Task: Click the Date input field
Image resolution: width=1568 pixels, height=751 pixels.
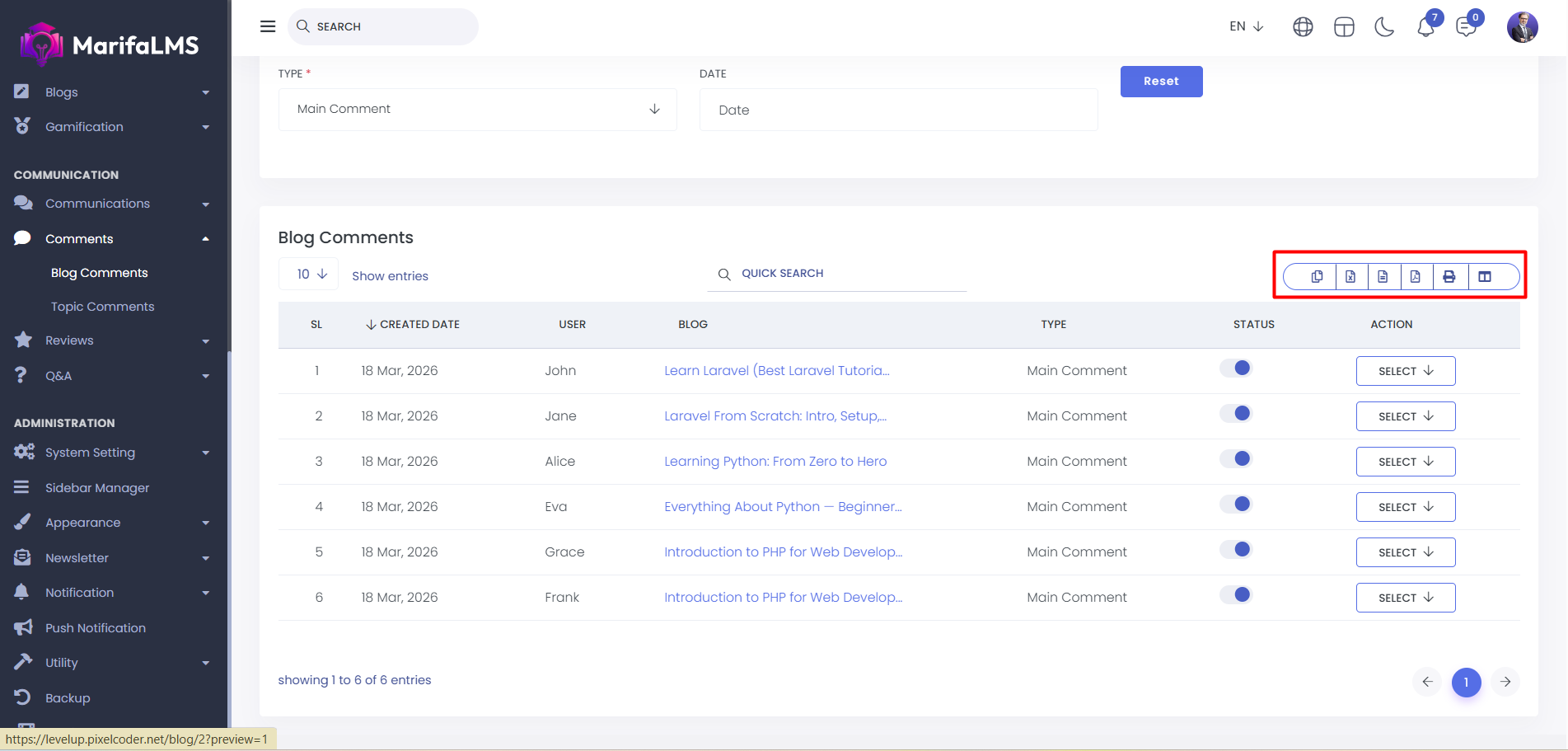Action: (898, 110)
